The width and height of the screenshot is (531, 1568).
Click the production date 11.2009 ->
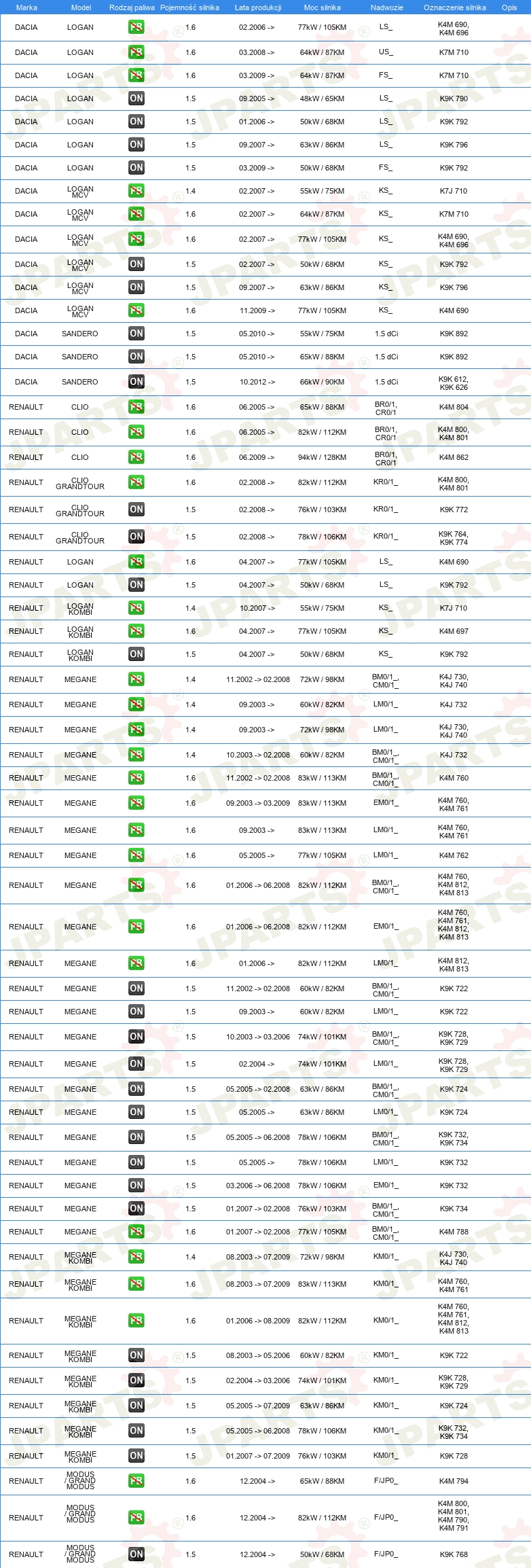257,310
